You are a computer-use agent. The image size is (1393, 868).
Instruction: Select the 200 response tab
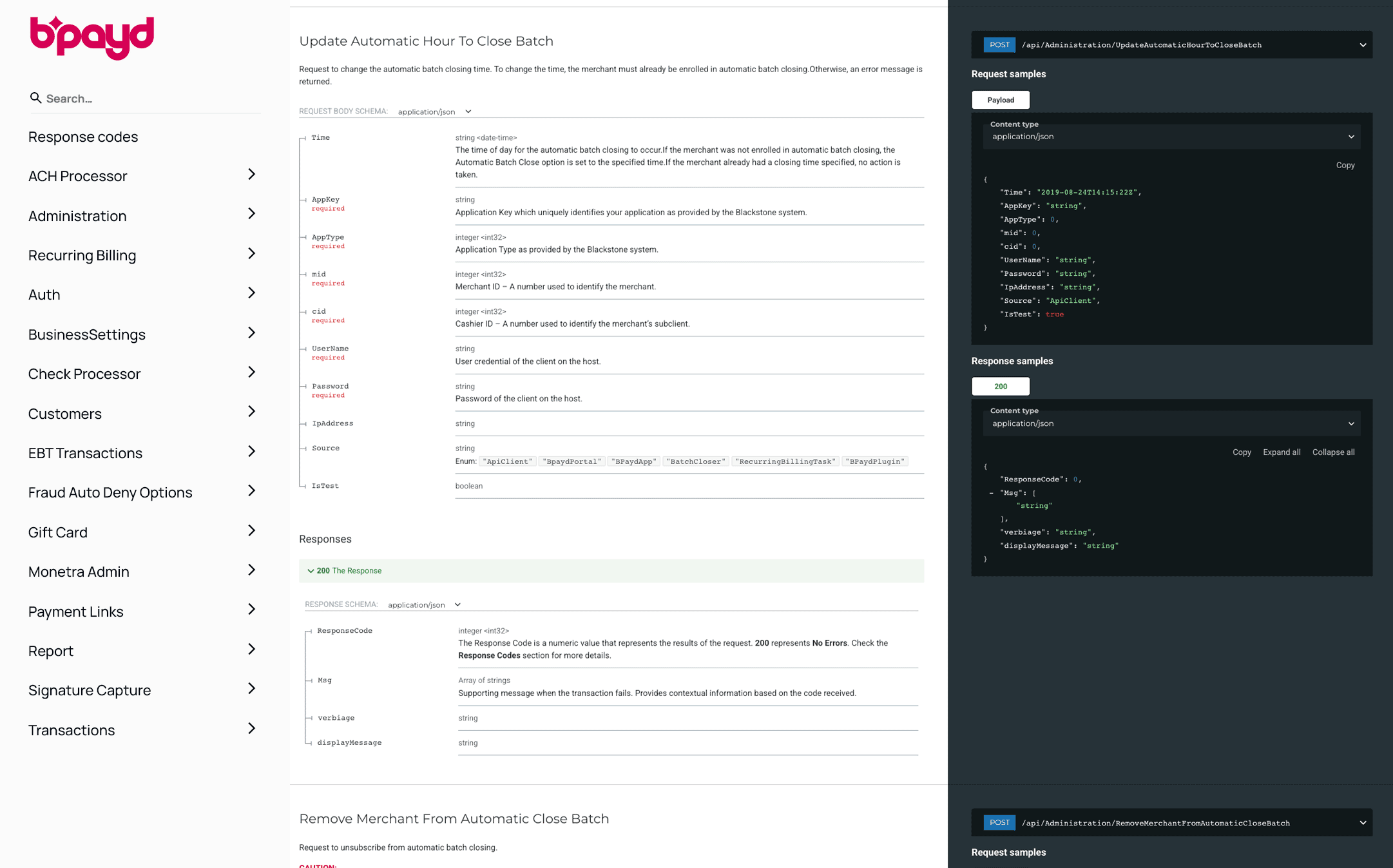(1001, 387)
